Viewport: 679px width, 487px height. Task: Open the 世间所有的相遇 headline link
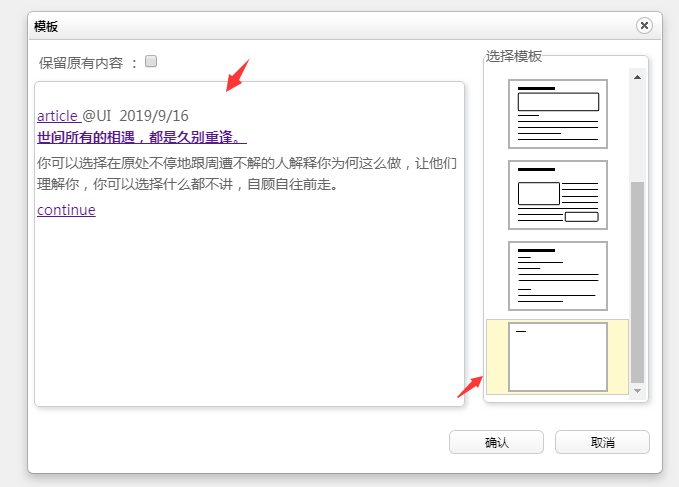pos(142,137)
